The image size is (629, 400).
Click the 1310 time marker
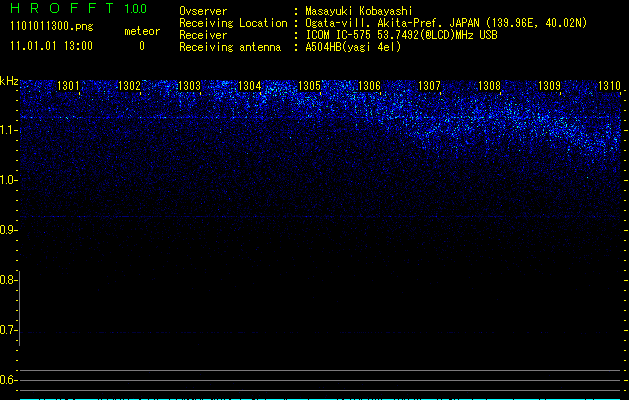pyautogui.click(x=609, y=85)
